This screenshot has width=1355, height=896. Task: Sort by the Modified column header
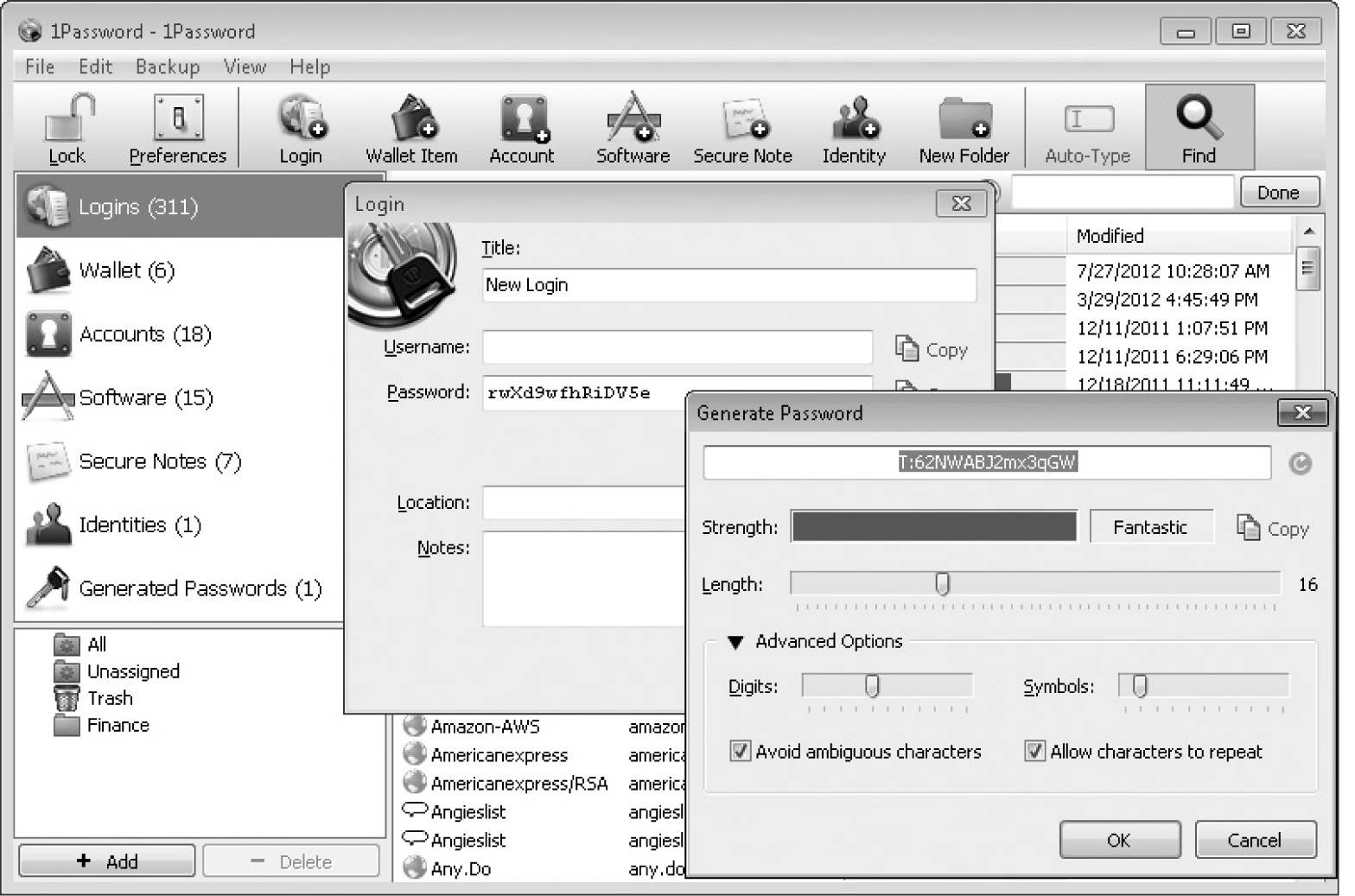coord(1179,236)
